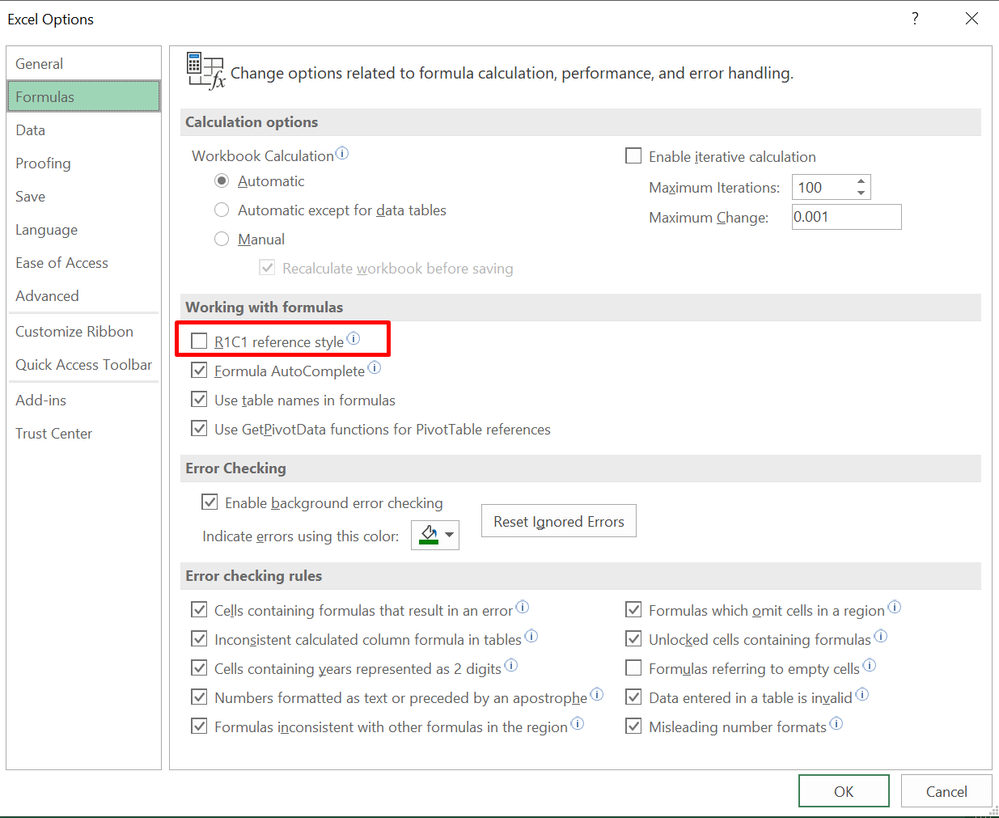Viewport: 999px width, 818px height.
Task: Click Reset Ignored Errors button
Action: pos(558,521)
